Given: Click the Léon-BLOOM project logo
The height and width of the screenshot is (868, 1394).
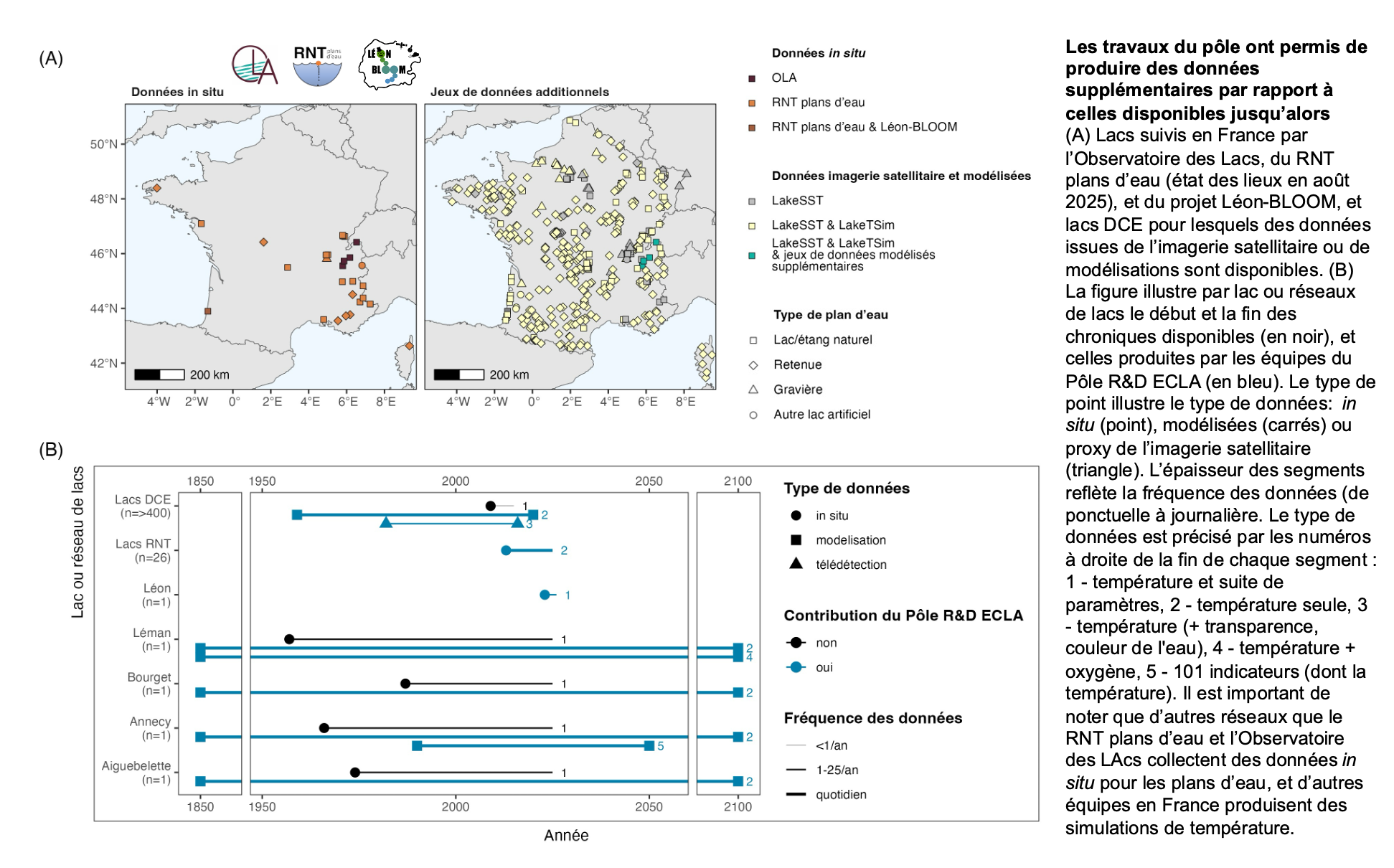Looking at the screenshot, I should tap(389, 65).
